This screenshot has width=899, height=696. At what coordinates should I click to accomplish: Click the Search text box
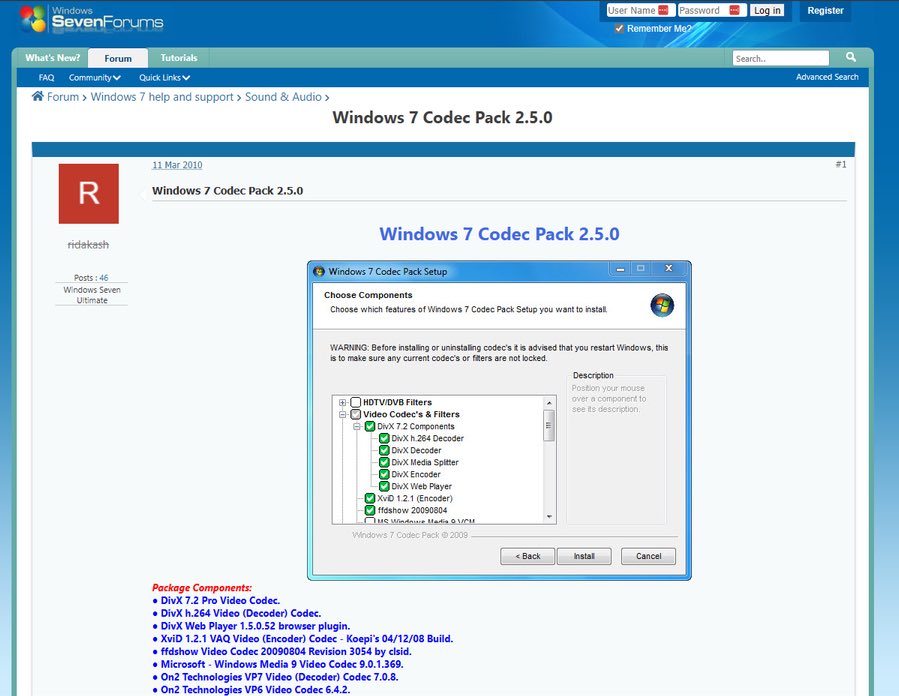click(781, 58)
